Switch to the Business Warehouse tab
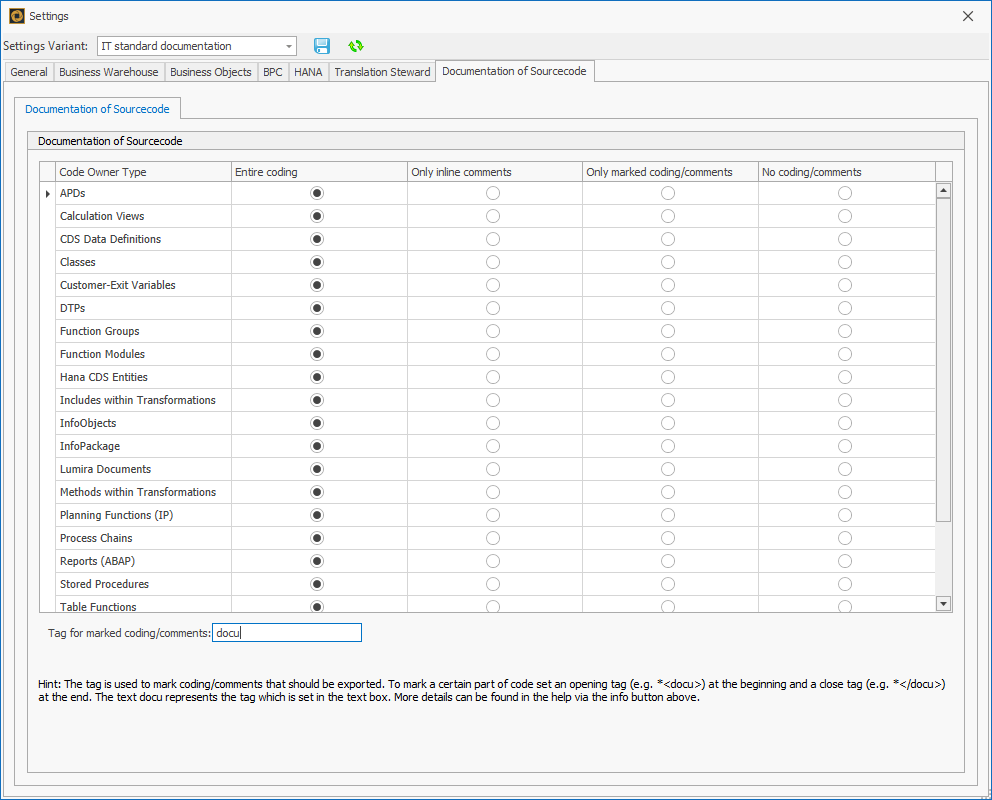992x800 pixels. [x=110, y=71]
